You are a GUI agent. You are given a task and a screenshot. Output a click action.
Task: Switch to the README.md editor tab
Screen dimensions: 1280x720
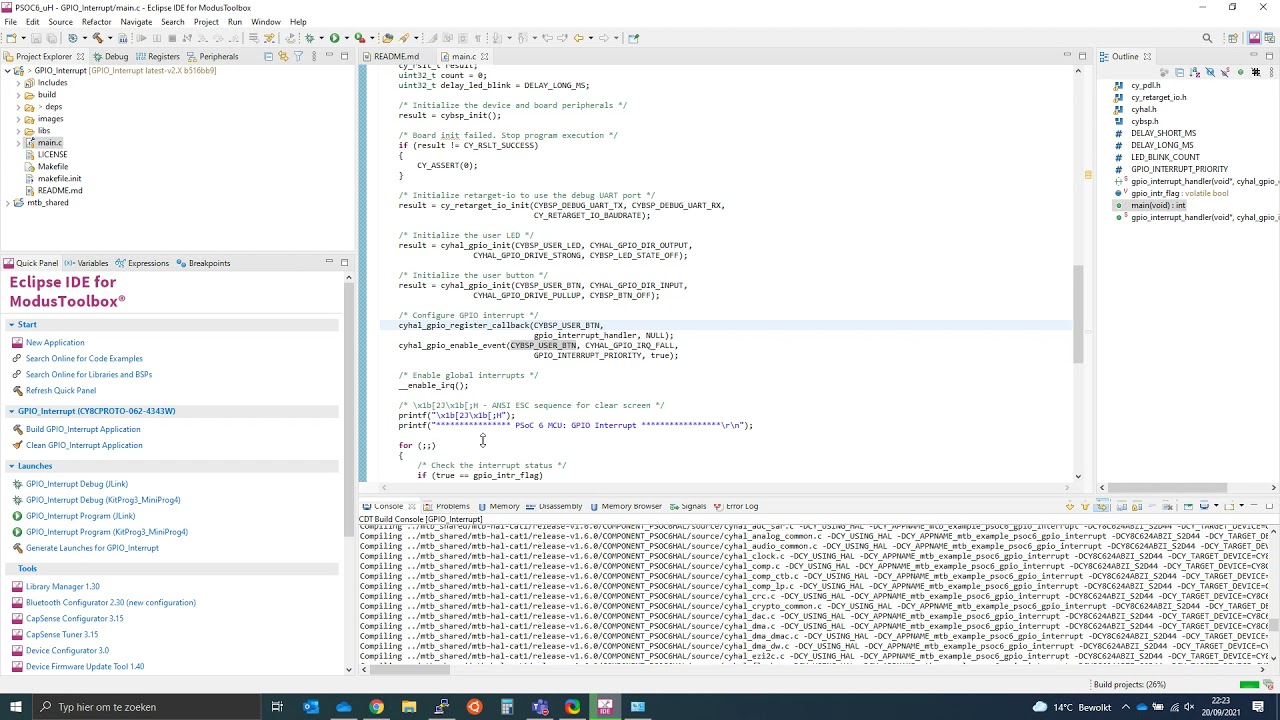[x=391, y=56]
